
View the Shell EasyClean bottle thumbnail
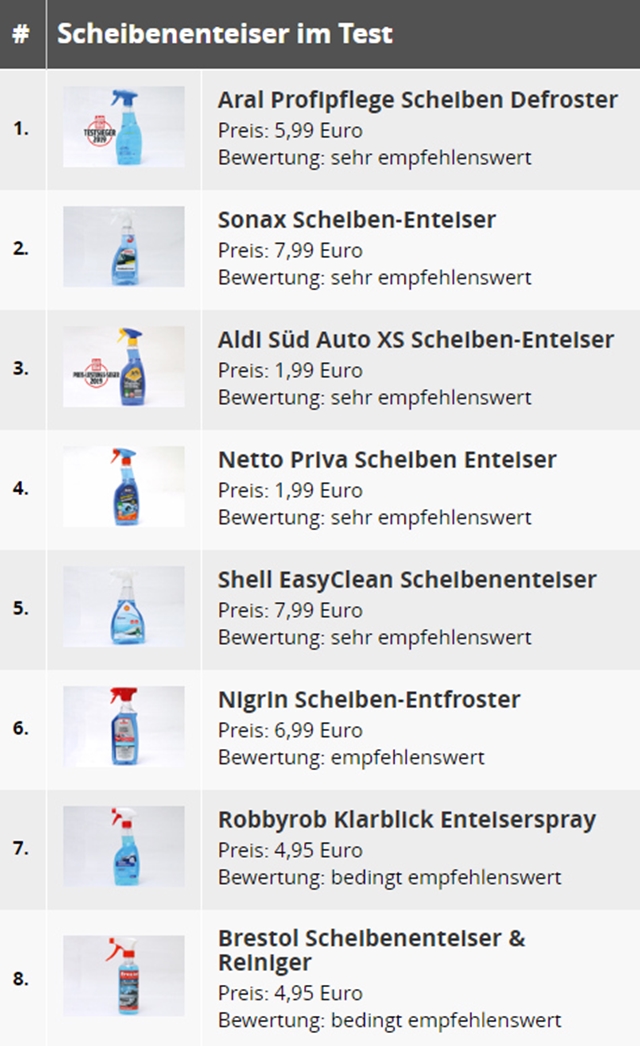coord(124,607)
